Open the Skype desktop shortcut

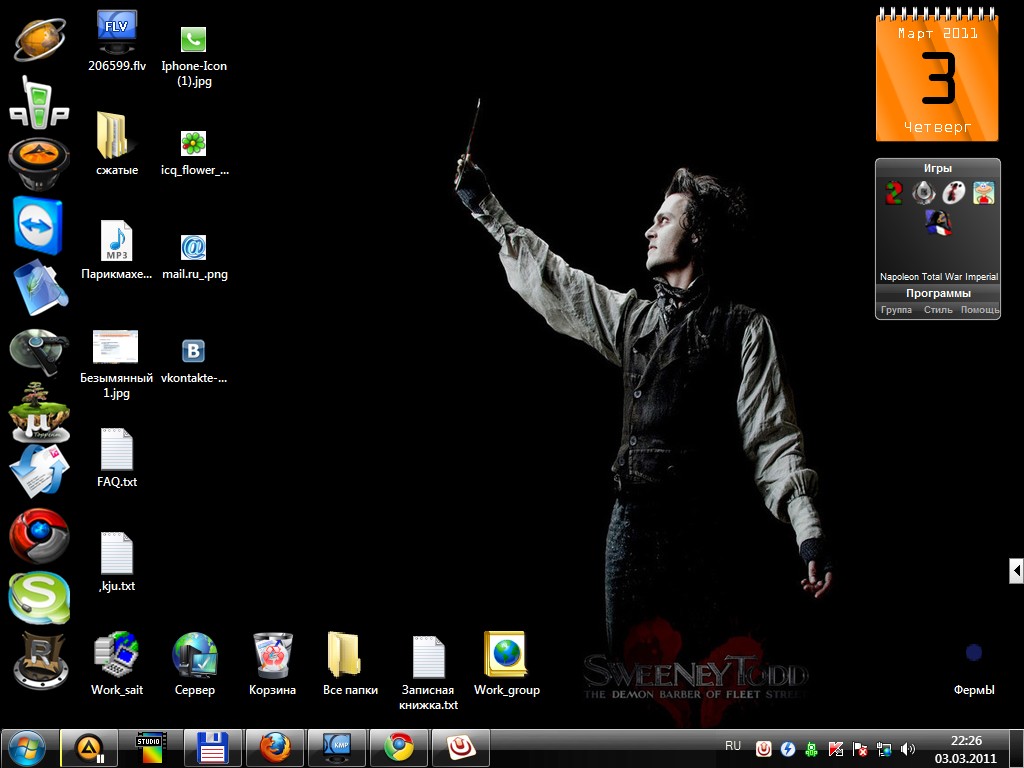click(39, 597)
